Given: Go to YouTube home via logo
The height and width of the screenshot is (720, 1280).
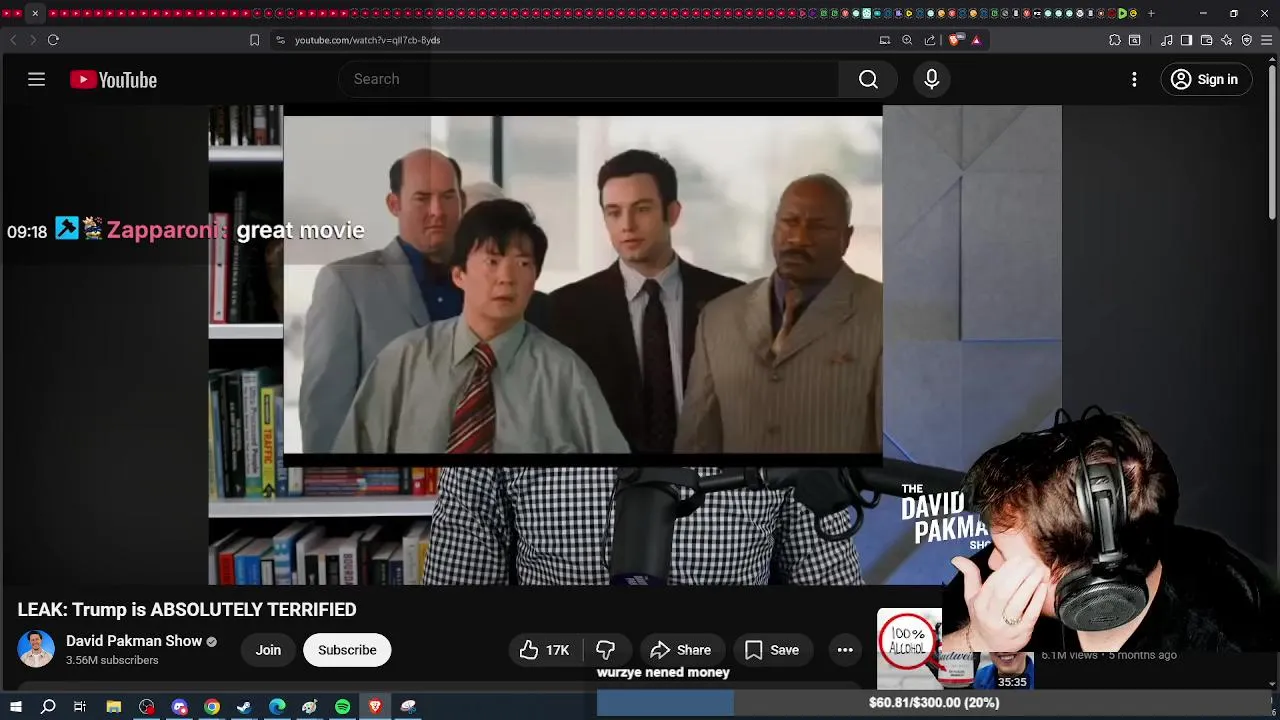Looking at the screenshot, I should tap(113, 80).
